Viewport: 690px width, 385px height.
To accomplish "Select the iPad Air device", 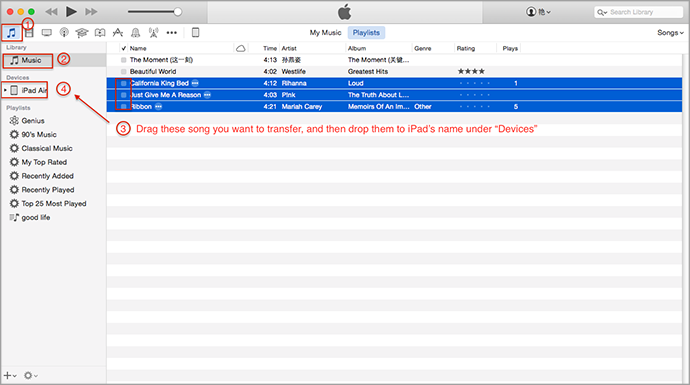I will tap(29, 90).
